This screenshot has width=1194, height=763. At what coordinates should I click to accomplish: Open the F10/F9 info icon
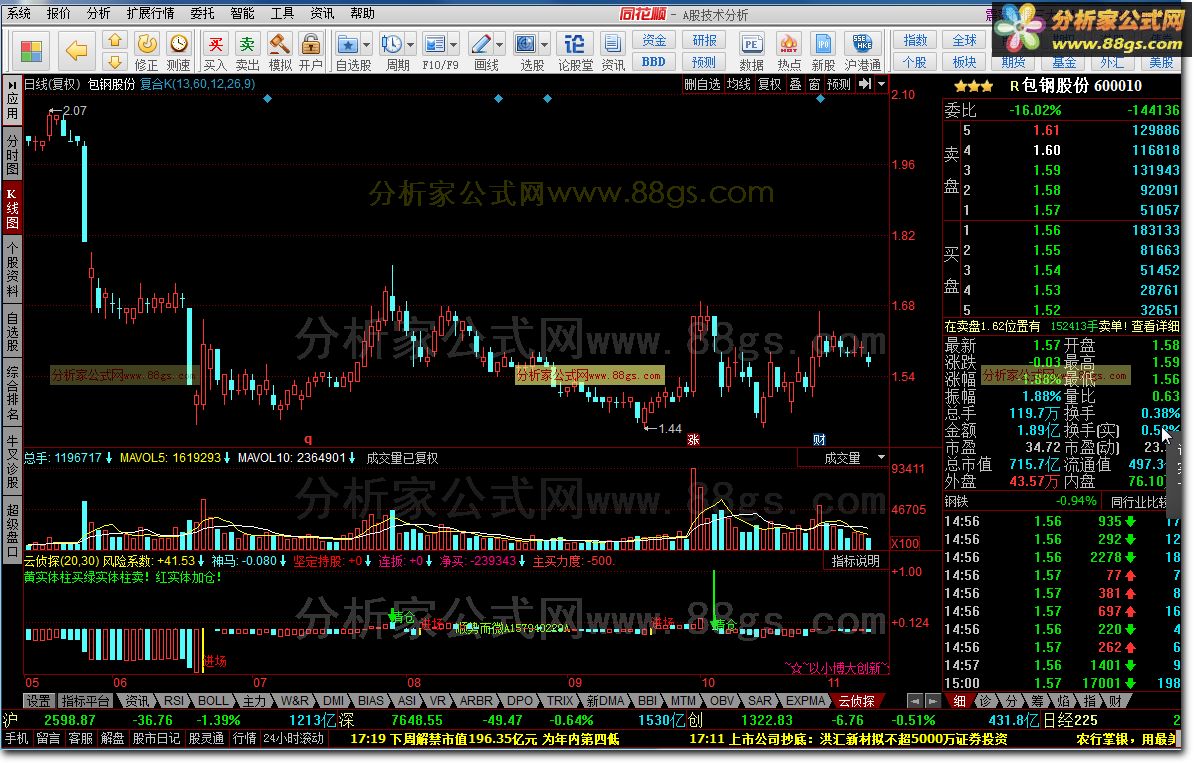click(435, 44)
